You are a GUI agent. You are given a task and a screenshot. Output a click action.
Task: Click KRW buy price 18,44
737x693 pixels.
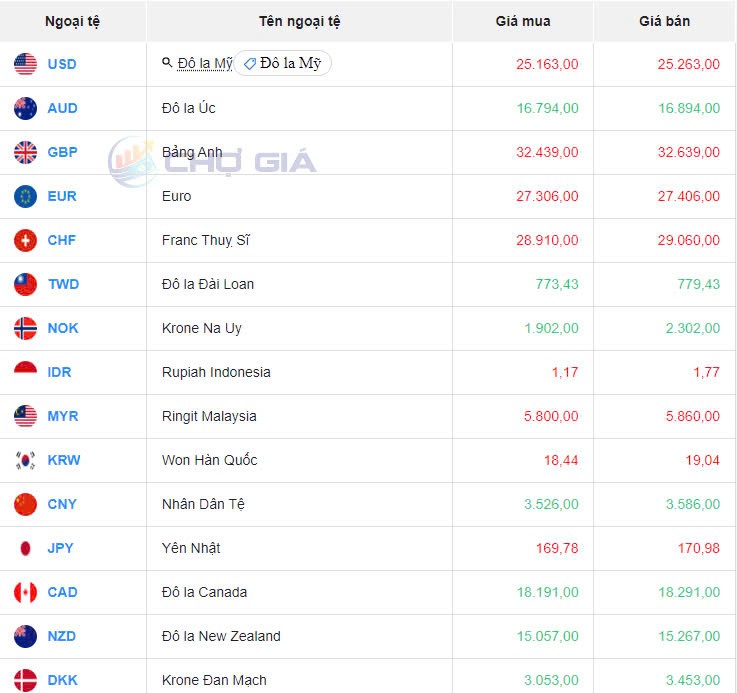[x=561, y=460]
